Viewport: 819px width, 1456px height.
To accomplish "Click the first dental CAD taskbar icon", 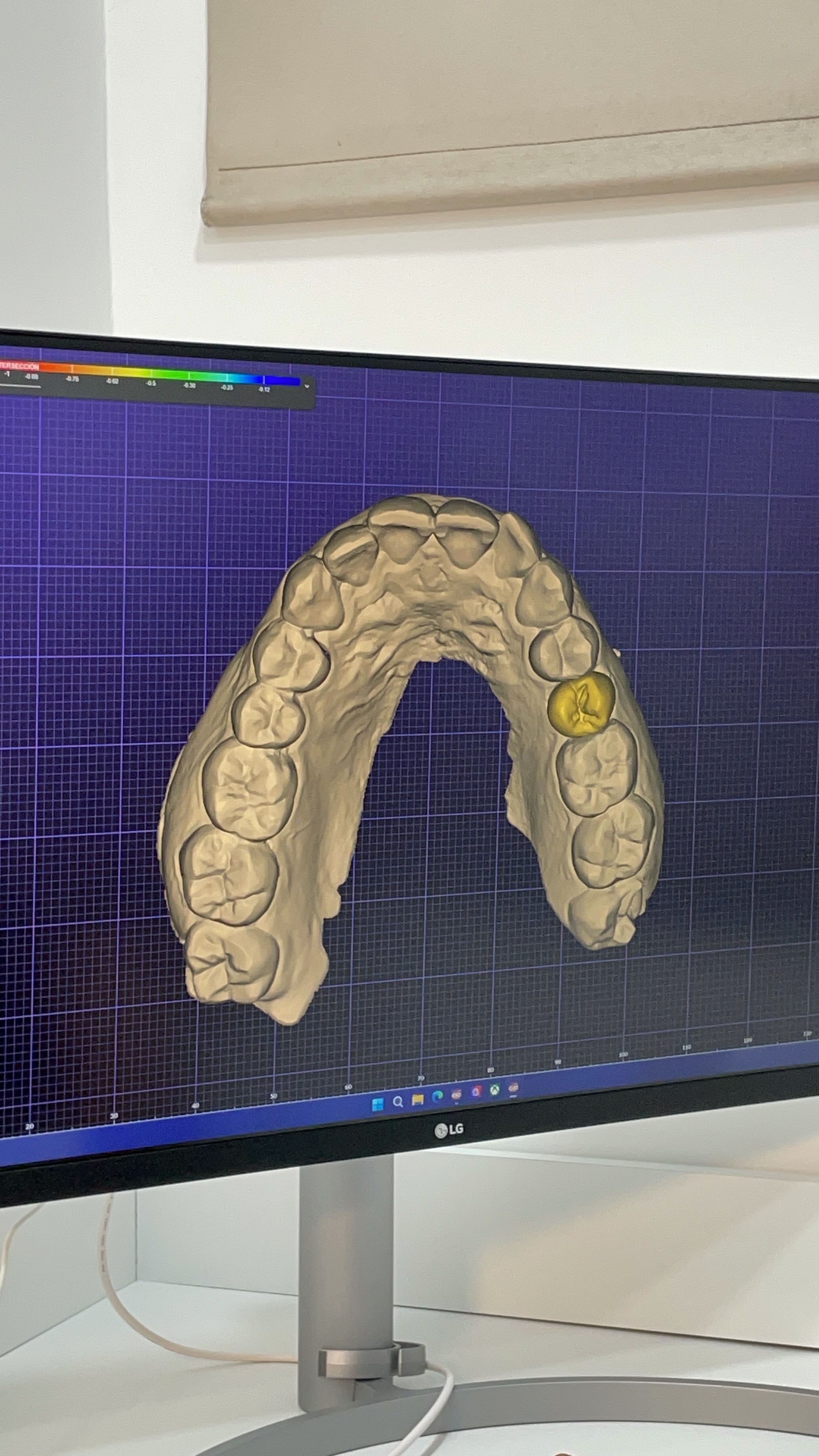I will pos(457,1095).
